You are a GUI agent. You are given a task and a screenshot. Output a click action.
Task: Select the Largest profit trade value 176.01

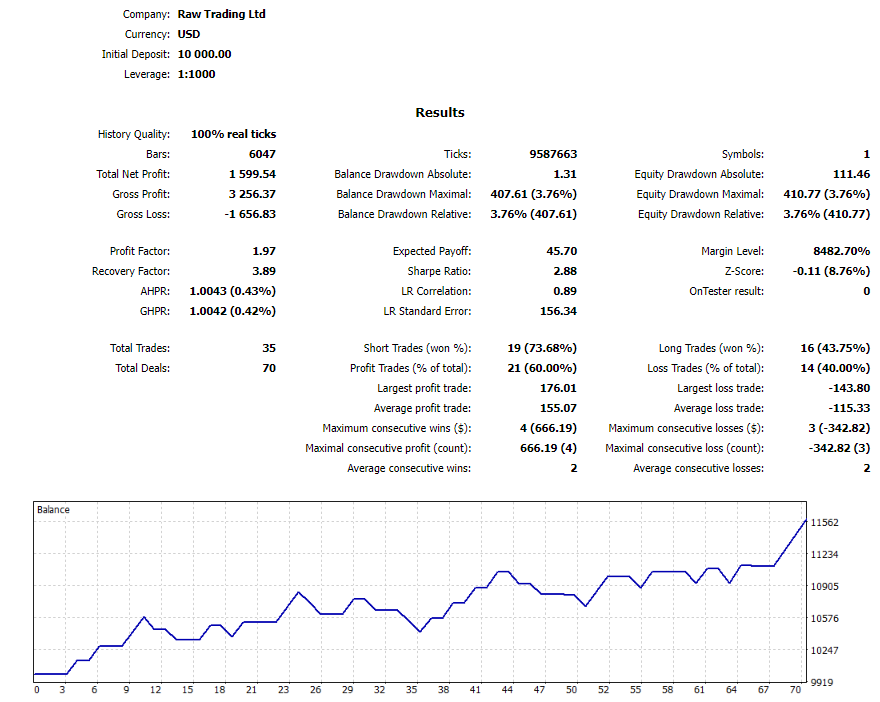pos(558,388)
